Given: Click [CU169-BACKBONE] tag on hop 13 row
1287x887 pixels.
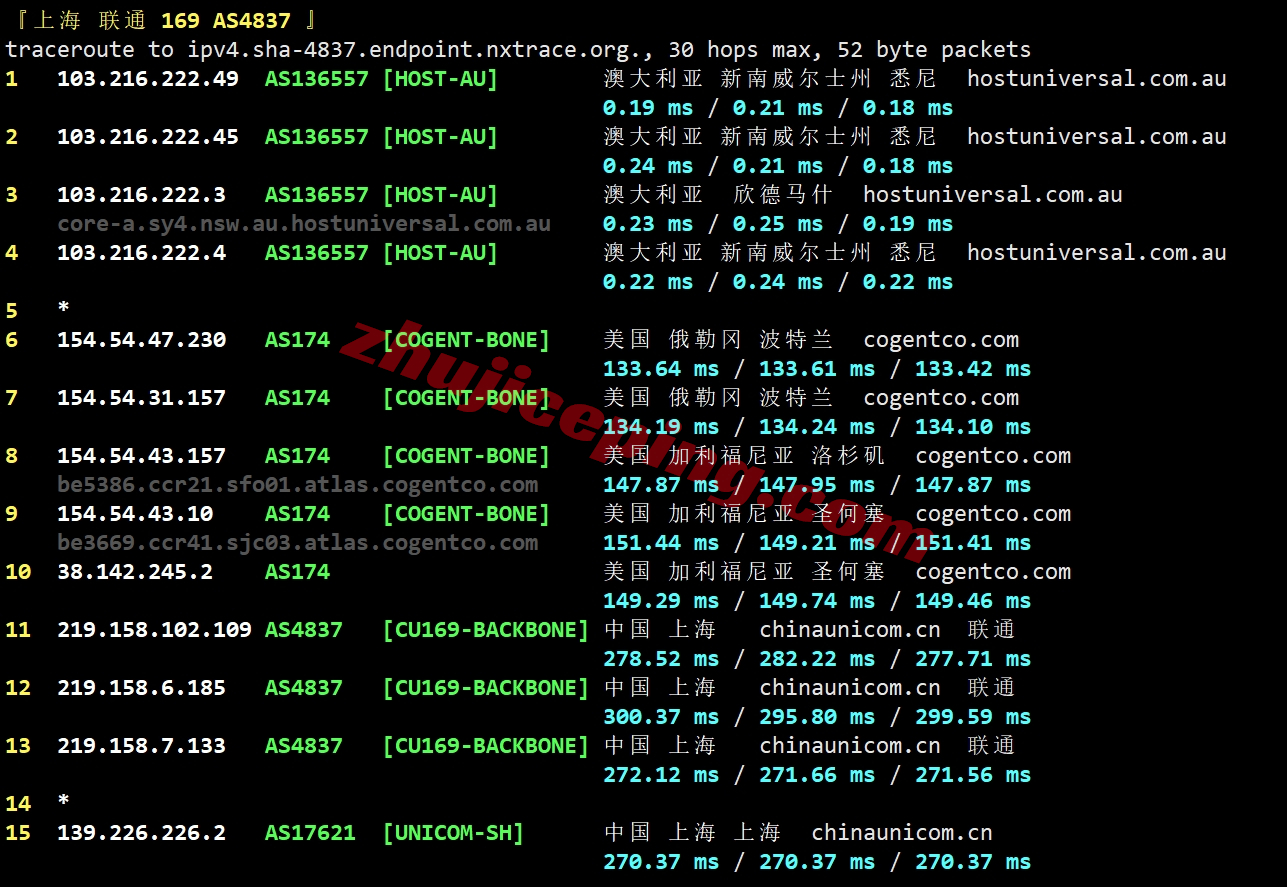Looking at the screenshot, I should point(486,746).
